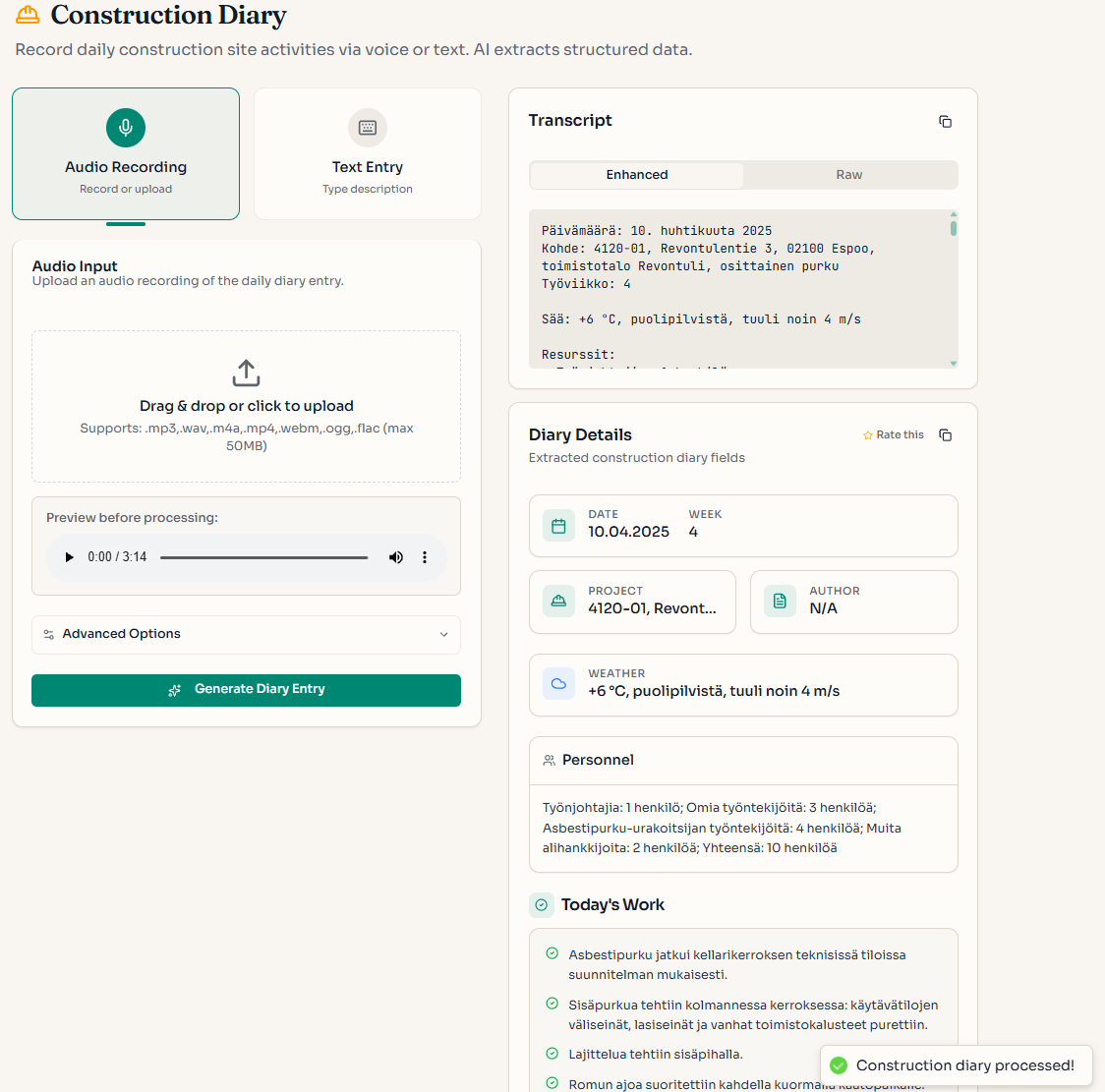This screenshot has height=1092, width=1105.
Task: Select the Enhanced transcript tab
Action: [x=637, y=175]
